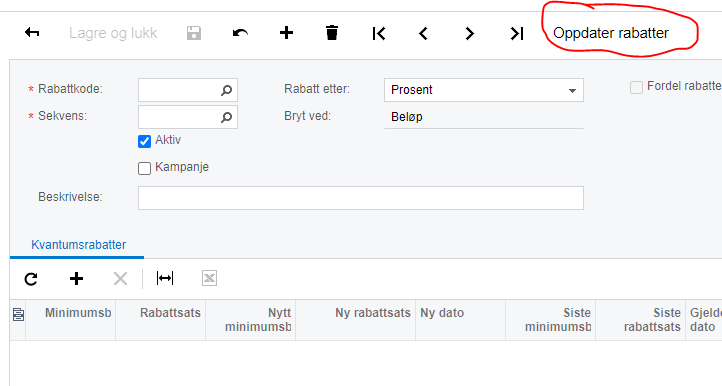Open Rabattkode lookup magnifier
This screenshot has width=722, height=386.
[x=226, y=90]
